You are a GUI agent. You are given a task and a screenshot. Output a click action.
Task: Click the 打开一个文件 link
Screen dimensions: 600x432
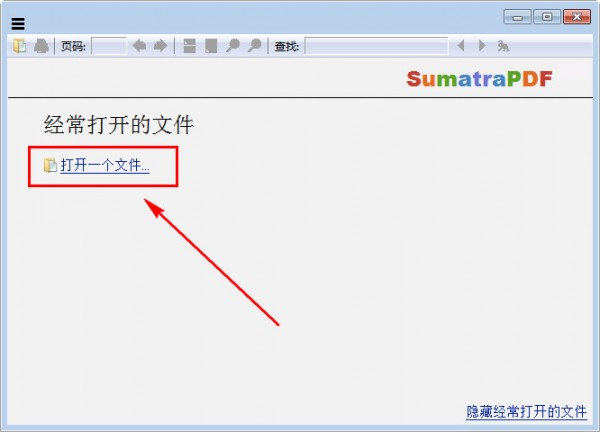coord(105,165)
